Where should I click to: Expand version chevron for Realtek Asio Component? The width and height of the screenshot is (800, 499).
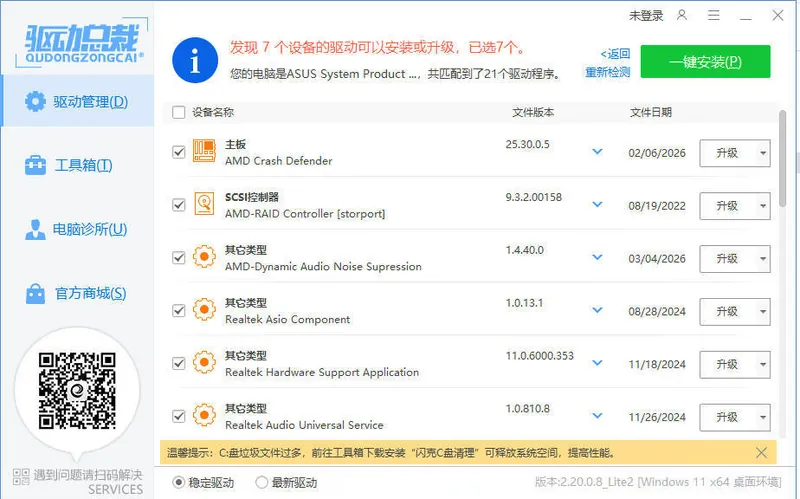click(x=597, y=310)
